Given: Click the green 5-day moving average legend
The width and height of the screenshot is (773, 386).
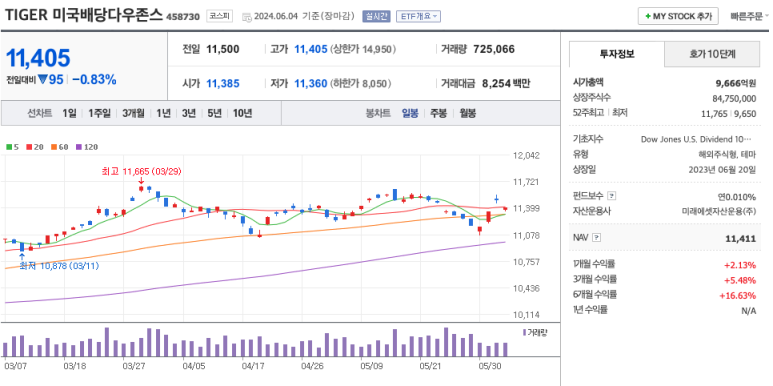Looking at the screenshot, I should [x=12, y=147].
